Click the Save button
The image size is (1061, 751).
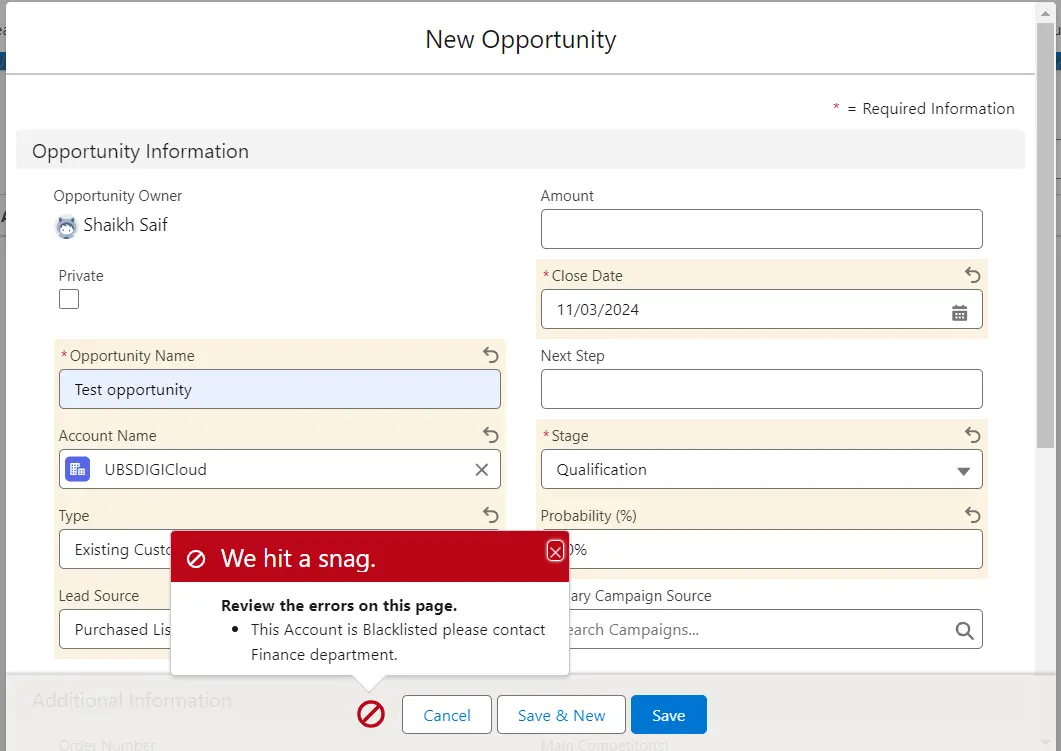668,715
